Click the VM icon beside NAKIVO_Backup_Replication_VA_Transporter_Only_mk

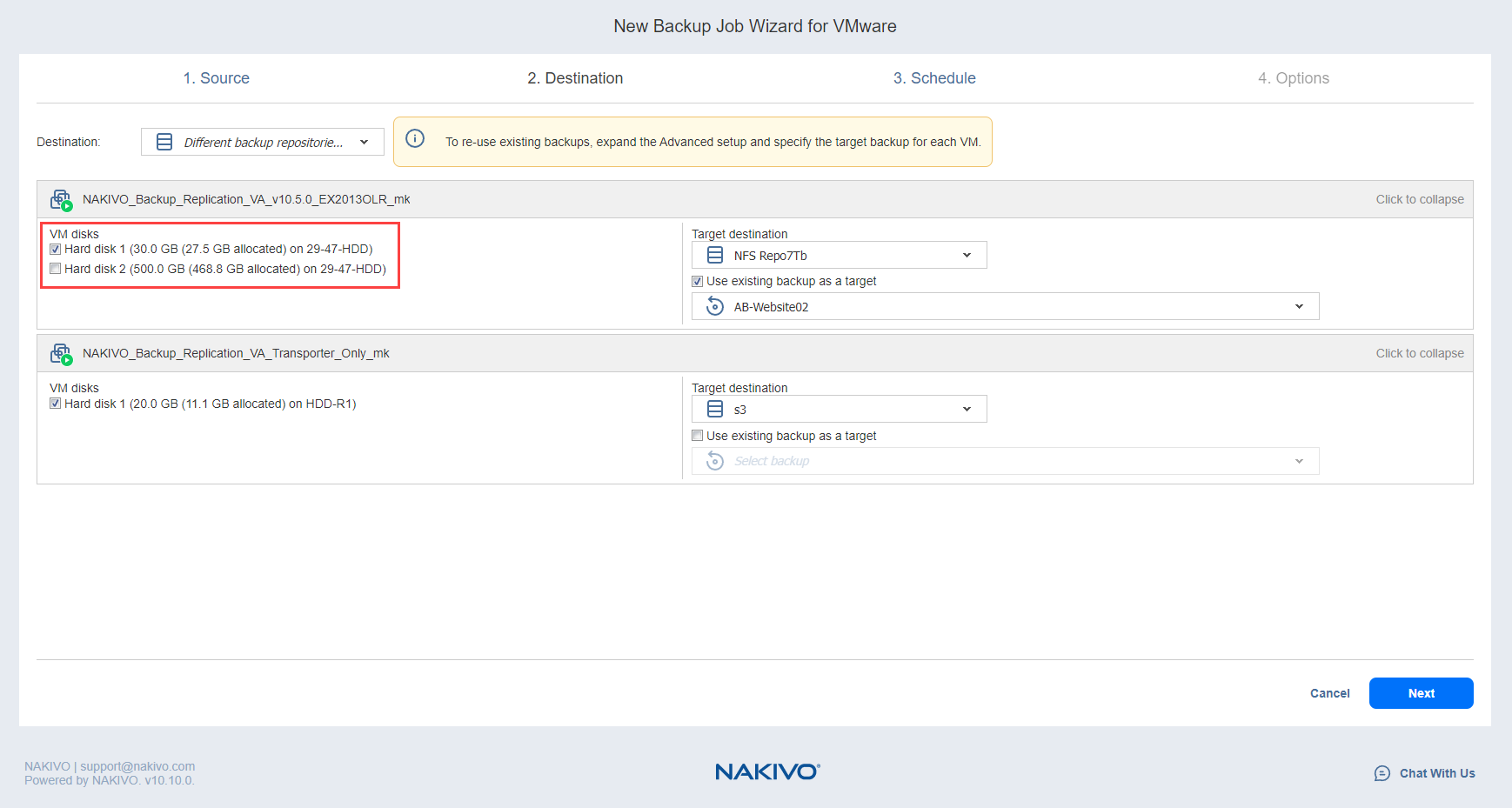[61, 354]
